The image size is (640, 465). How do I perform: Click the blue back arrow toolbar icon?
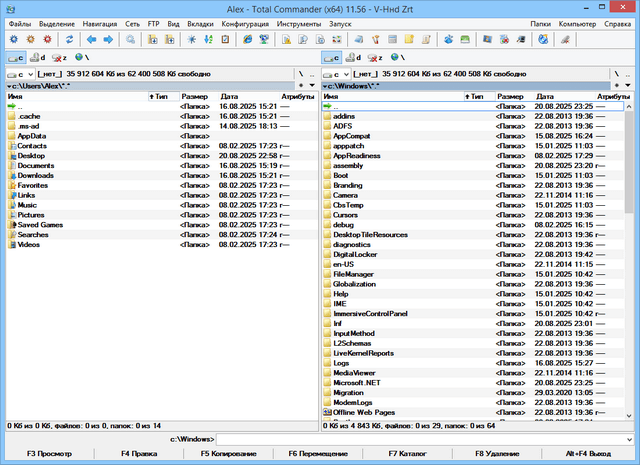tap(89, 39)
